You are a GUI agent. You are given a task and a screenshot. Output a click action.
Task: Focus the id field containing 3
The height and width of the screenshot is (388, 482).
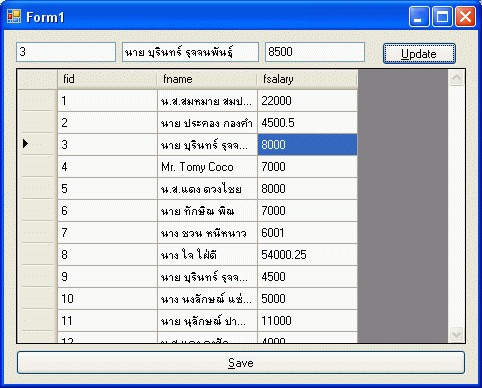[66, 52]
